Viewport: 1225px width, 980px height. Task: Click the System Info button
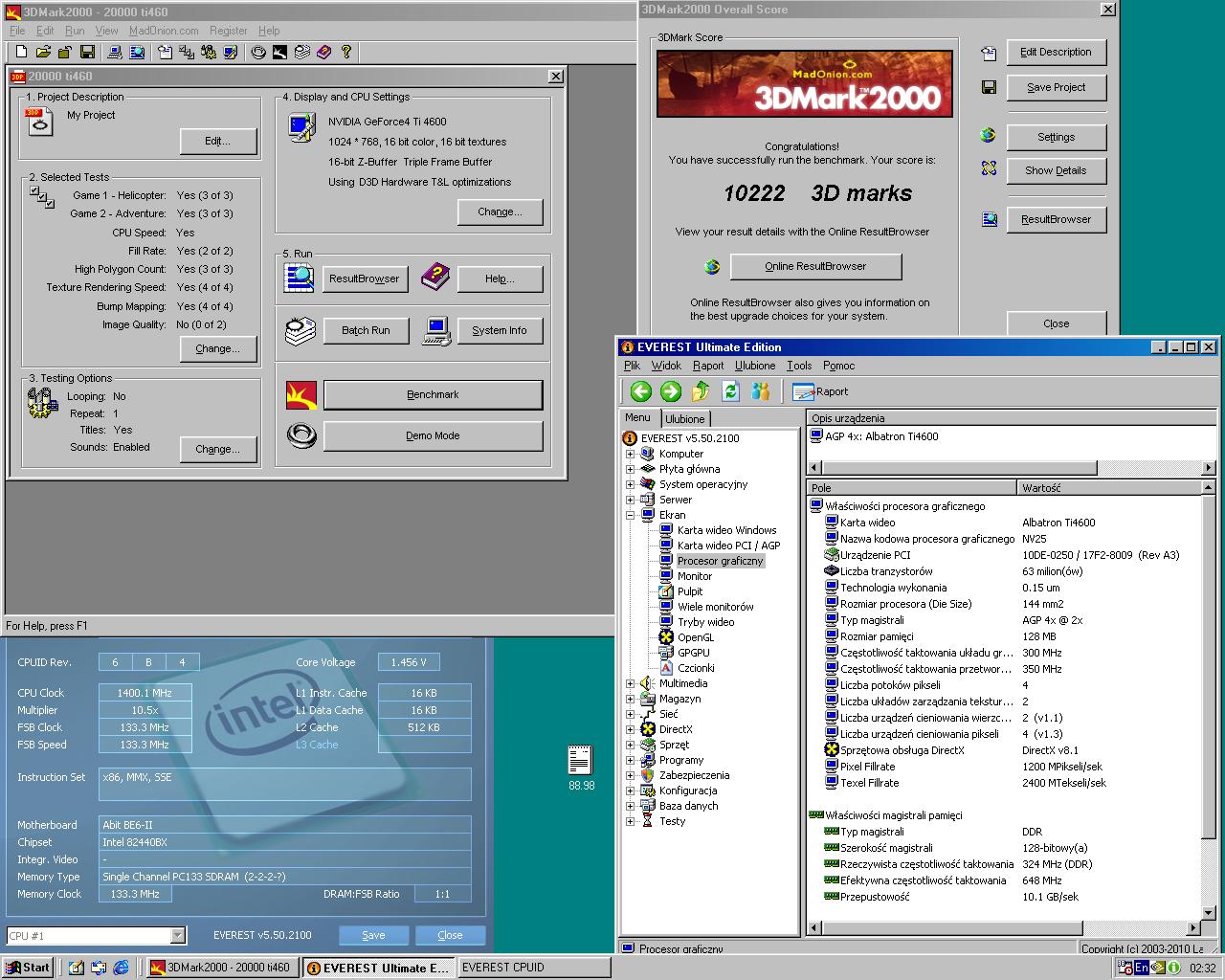(x=499, y=330)
